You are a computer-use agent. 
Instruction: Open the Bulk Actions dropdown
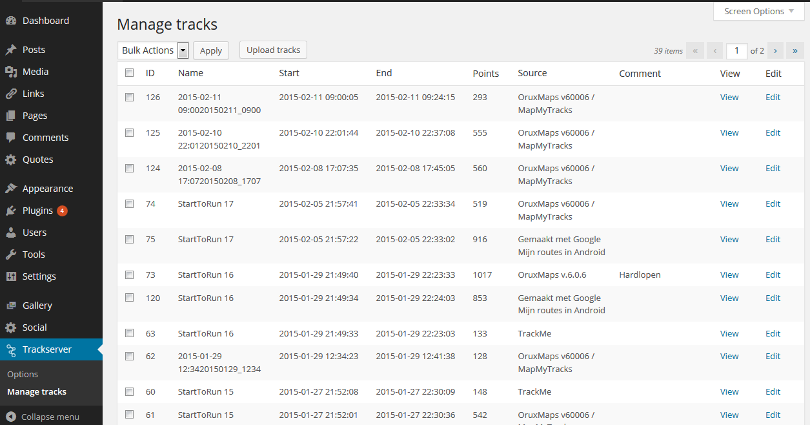153,50
